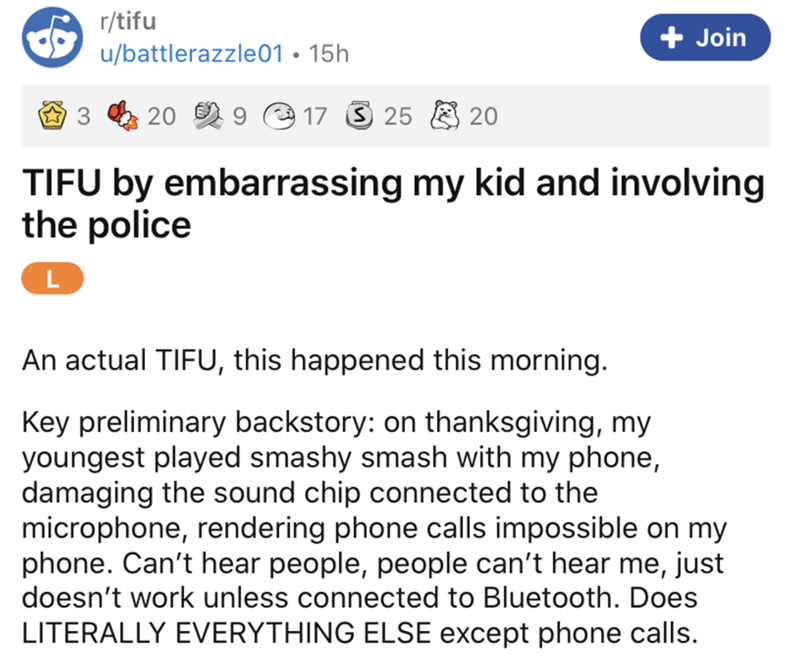Click the count 25 beside the silver award
Viewport: 800px width, 667px height.
point(398,117)
